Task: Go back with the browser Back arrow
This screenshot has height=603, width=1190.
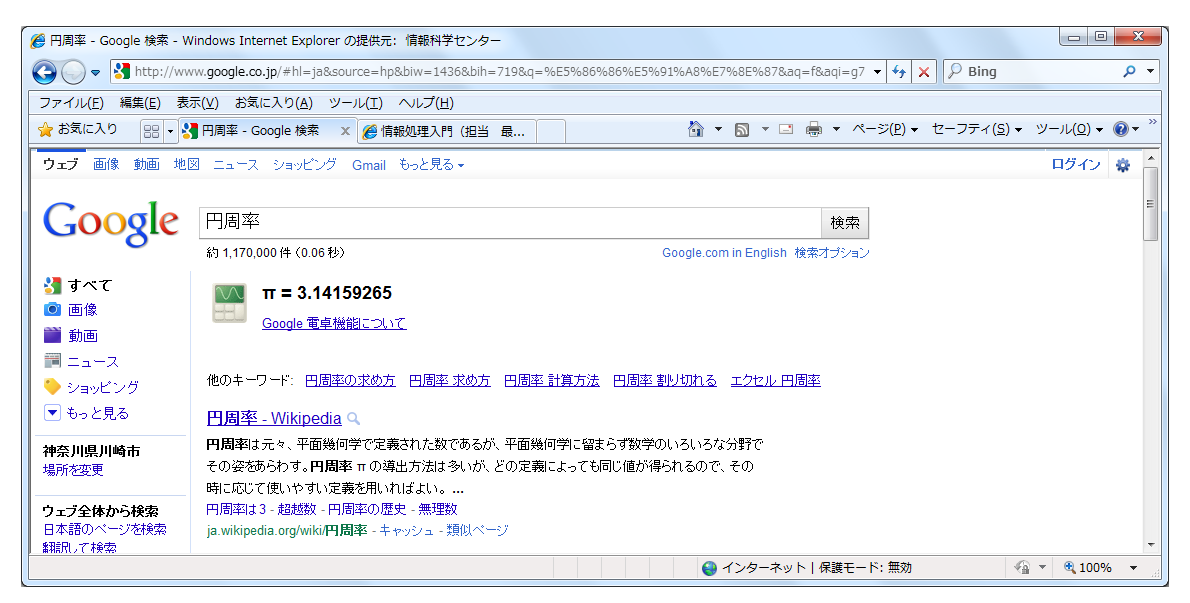Action: pyautogui.click(x=45, y=72)
